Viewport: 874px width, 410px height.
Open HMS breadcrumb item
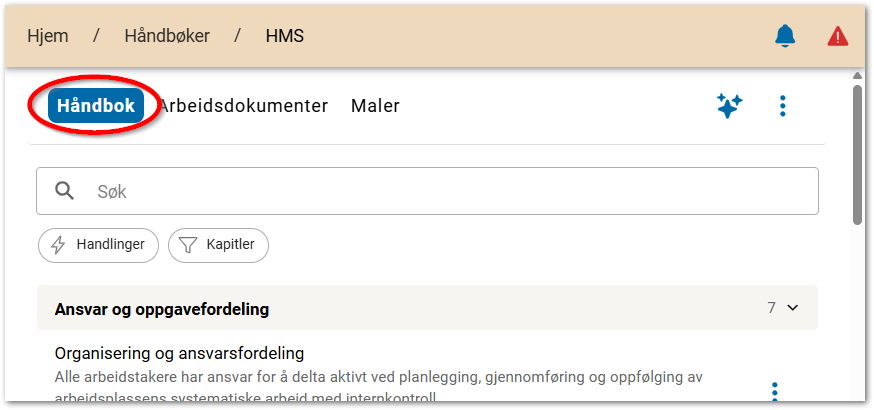pyautogui.click(x=284, y=36)
